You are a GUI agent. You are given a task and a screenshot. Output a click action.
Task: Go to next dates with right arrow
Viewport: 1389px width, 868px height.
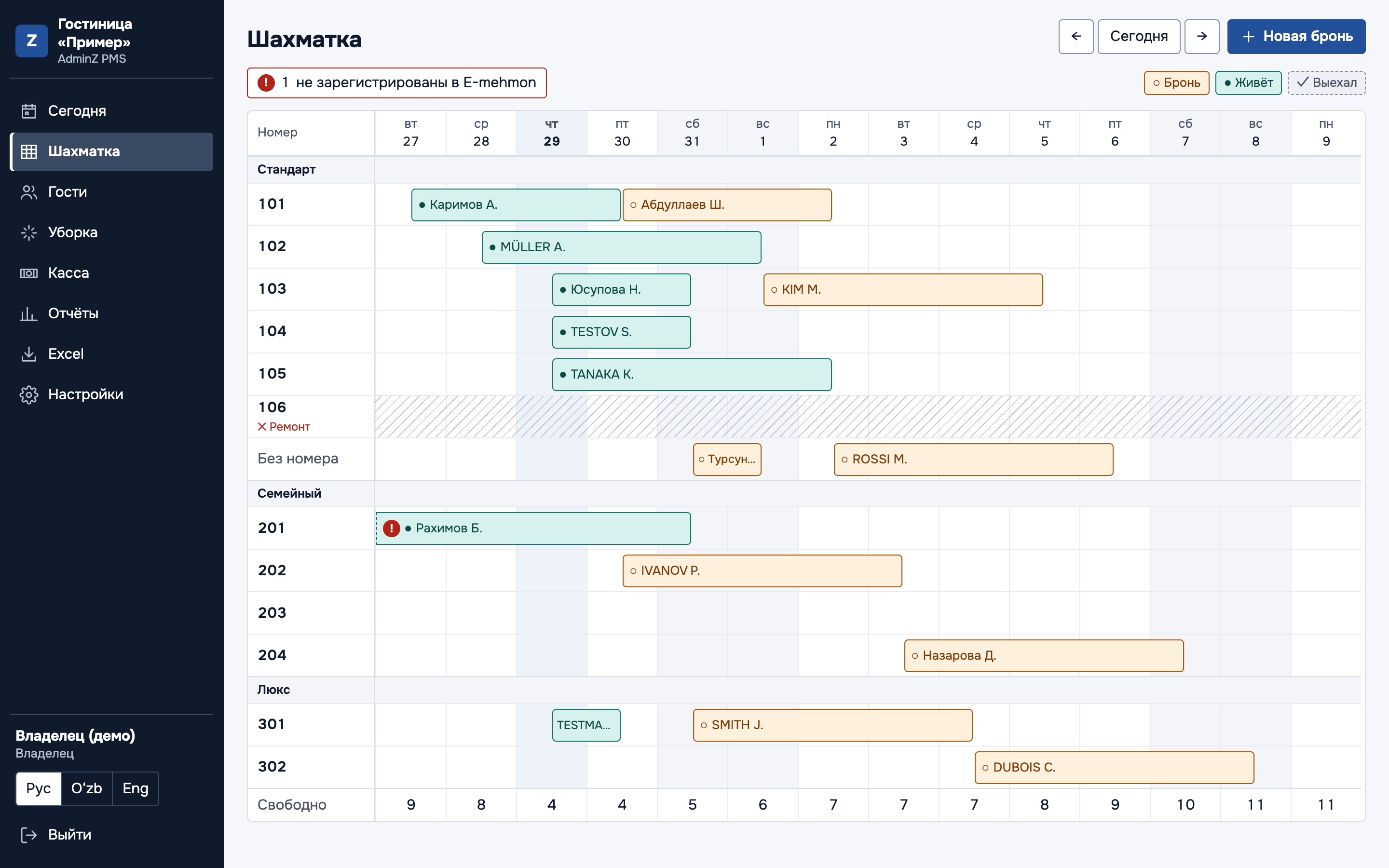[x=1202, y=36]
